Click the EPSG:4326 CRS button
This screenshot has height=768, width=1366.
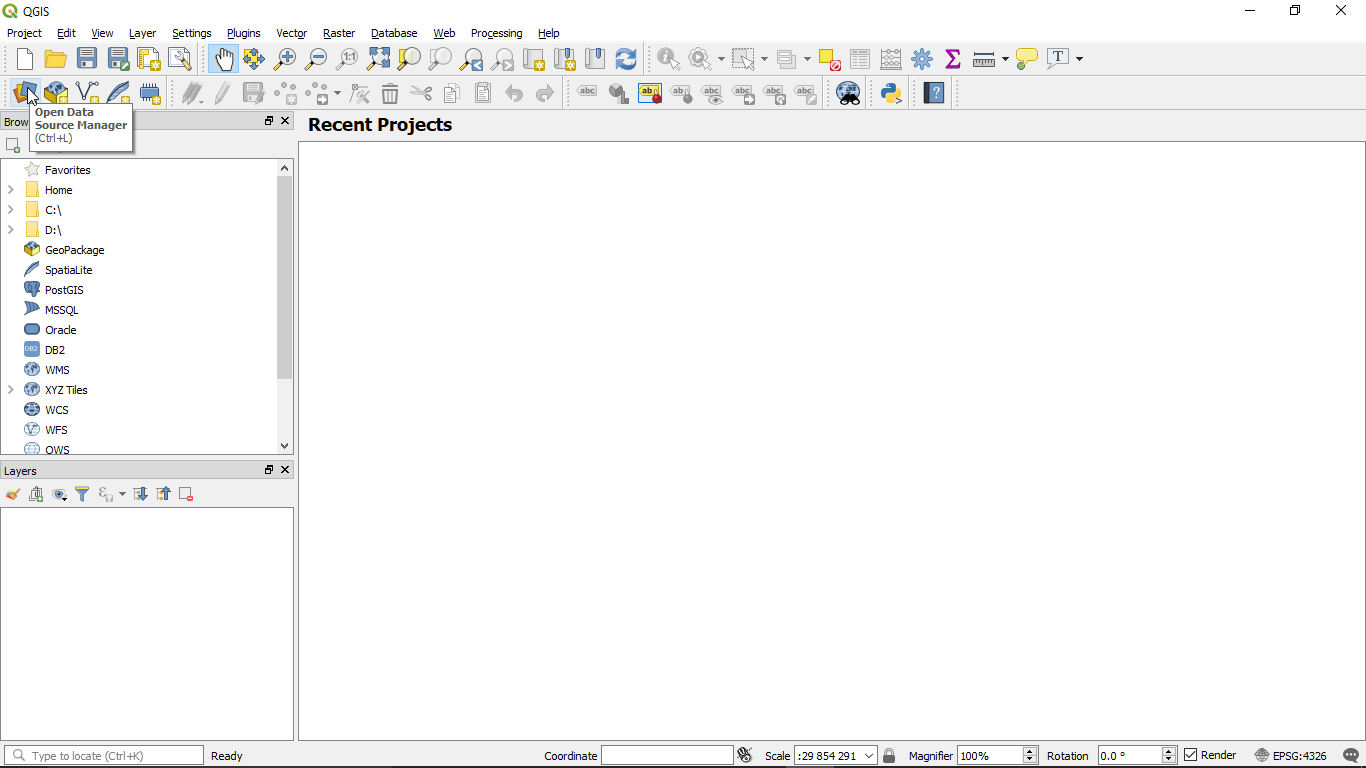click(1290, 756)
